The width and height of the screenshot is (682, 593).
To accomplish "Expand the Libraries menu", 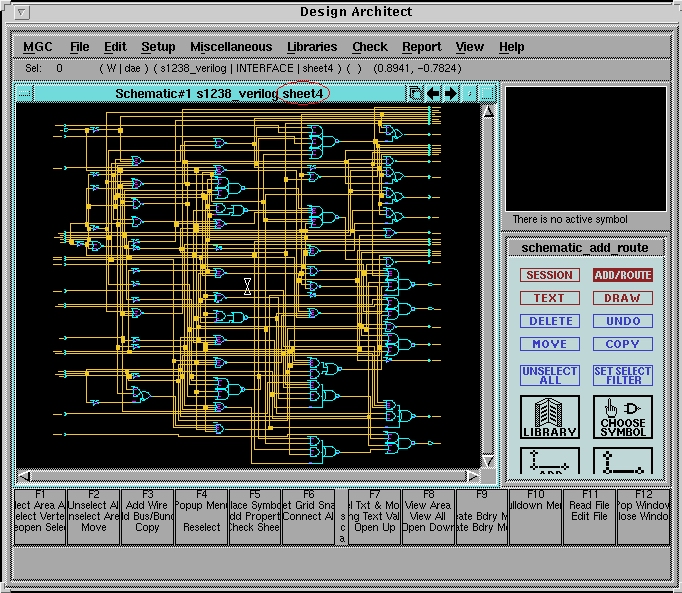I will click(x=312, y=47).
